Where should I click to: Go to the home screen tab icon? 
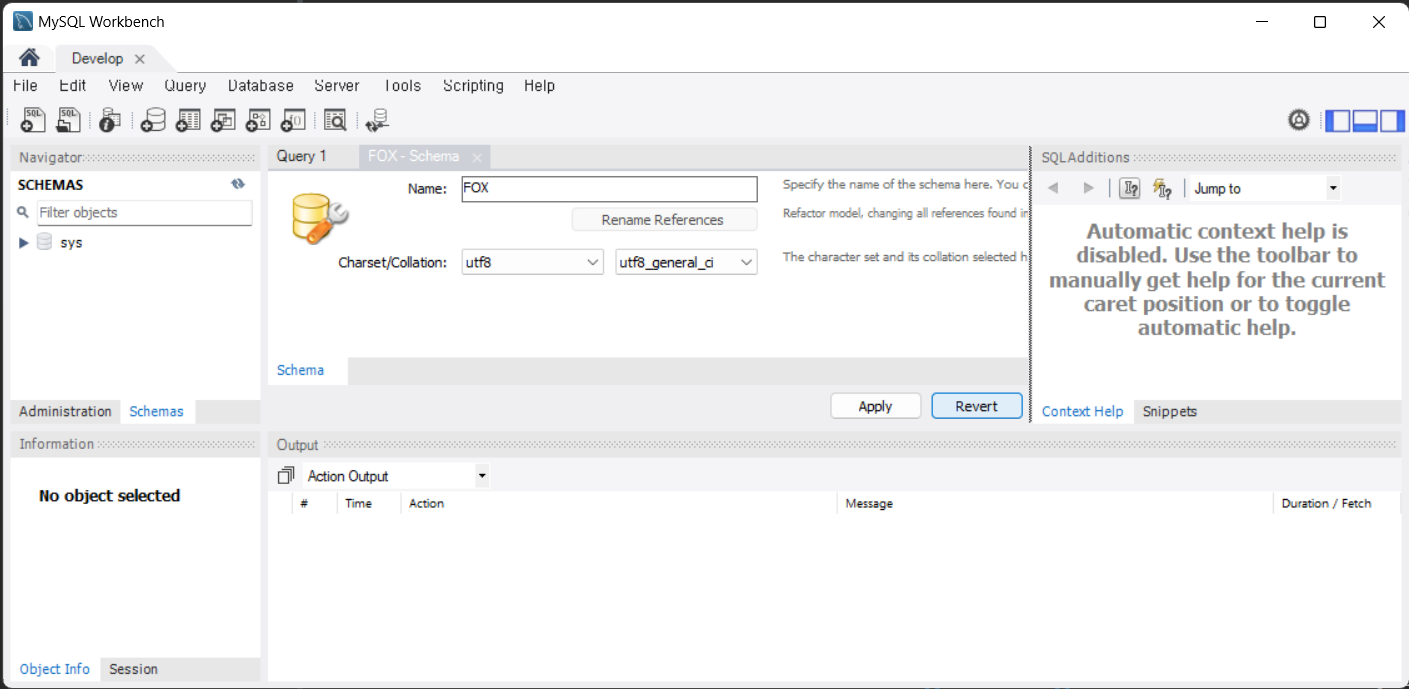pyautogui.click(x=29, y=58)
